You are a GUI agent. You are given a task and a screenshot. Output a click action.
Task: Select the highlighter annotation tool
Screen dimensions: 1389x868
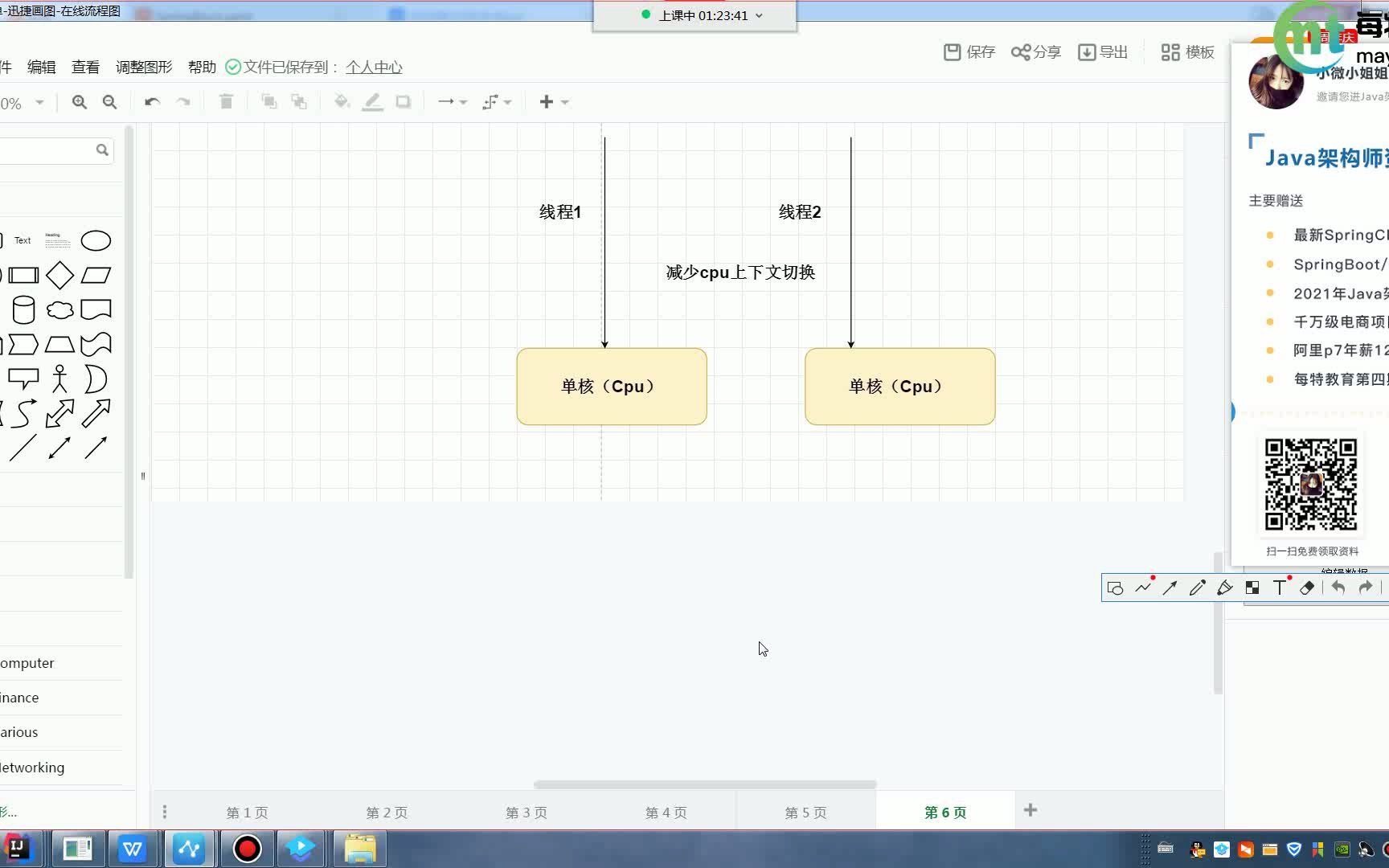click(x=1224, y=588)
